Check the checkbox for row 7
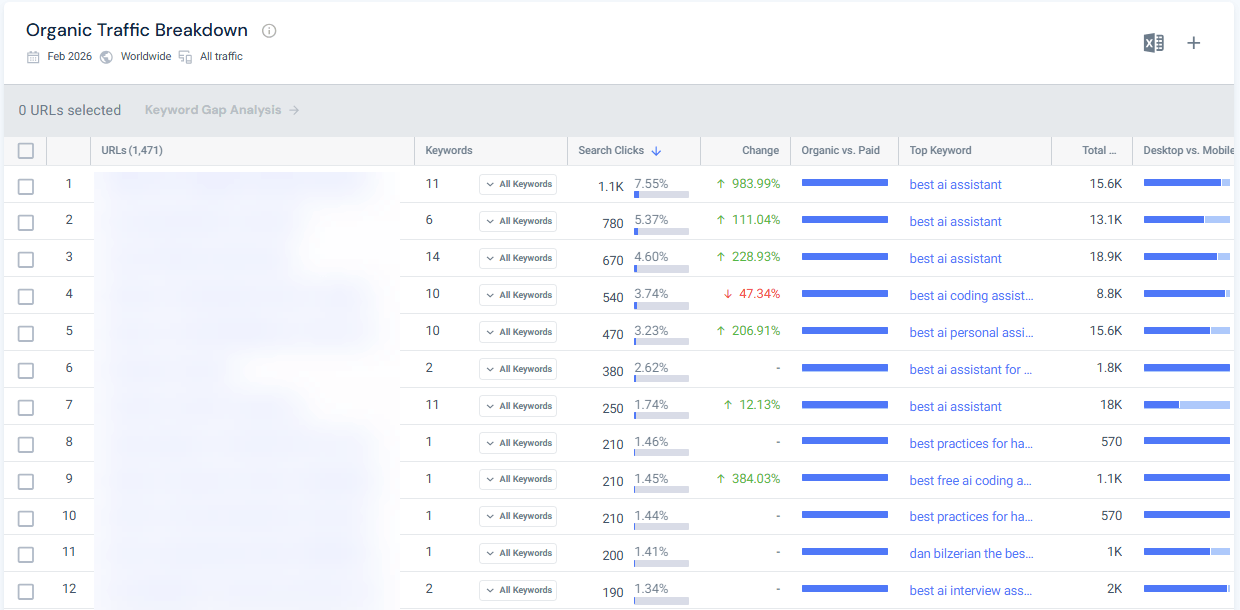The height and width of the screenshot is (610, 1240). click(x=26, y=408)
